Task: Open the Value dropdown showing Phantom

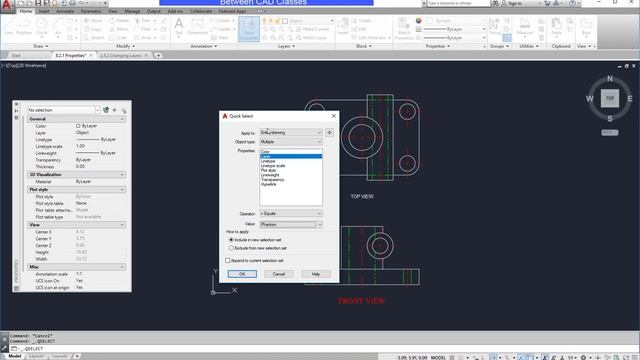Action: 291,224
